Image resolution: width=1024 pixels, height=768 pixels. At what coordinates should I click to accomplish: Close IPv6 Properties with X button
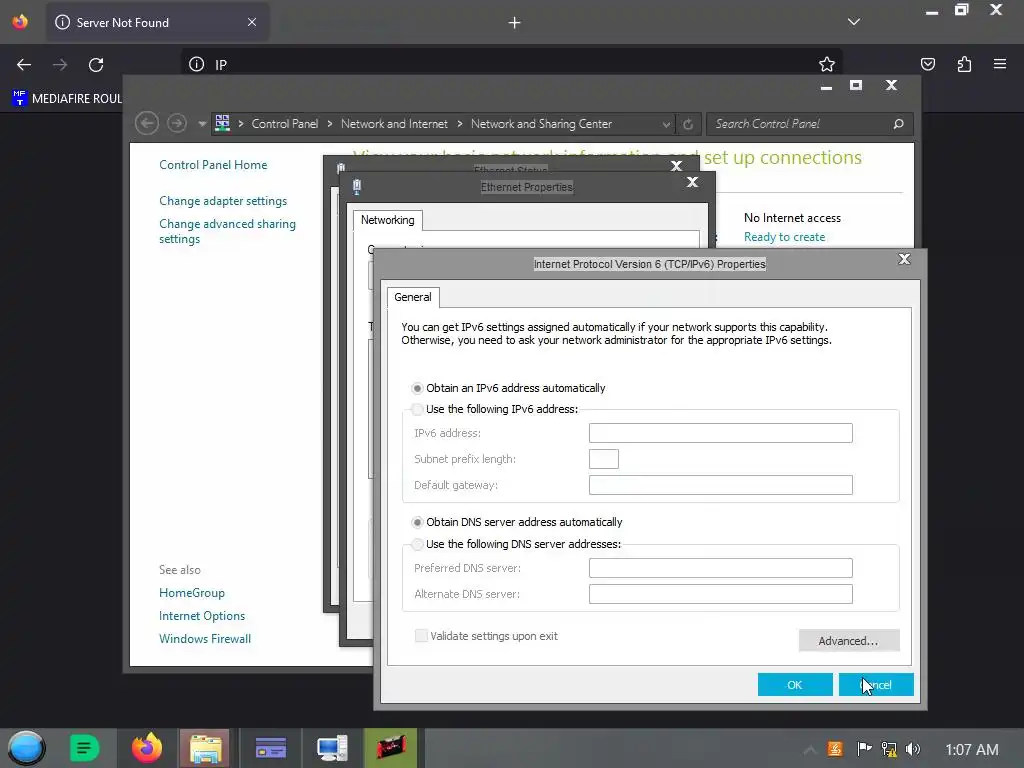tap(904, 259)
